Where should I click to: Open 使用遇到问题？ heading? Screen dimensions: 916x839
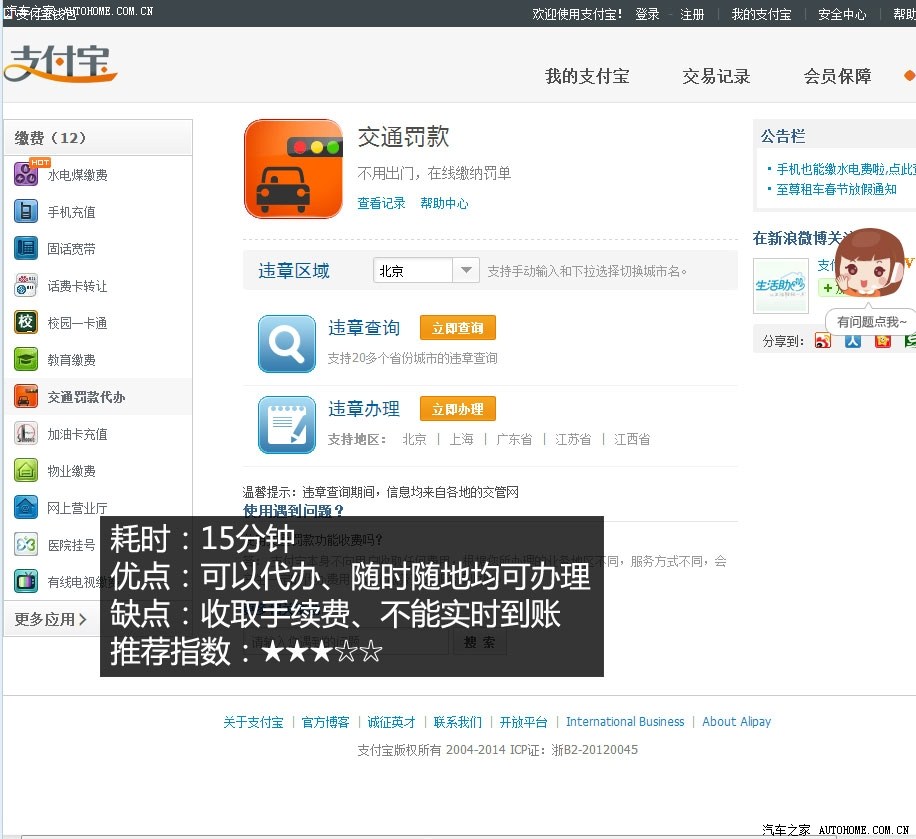293,511
